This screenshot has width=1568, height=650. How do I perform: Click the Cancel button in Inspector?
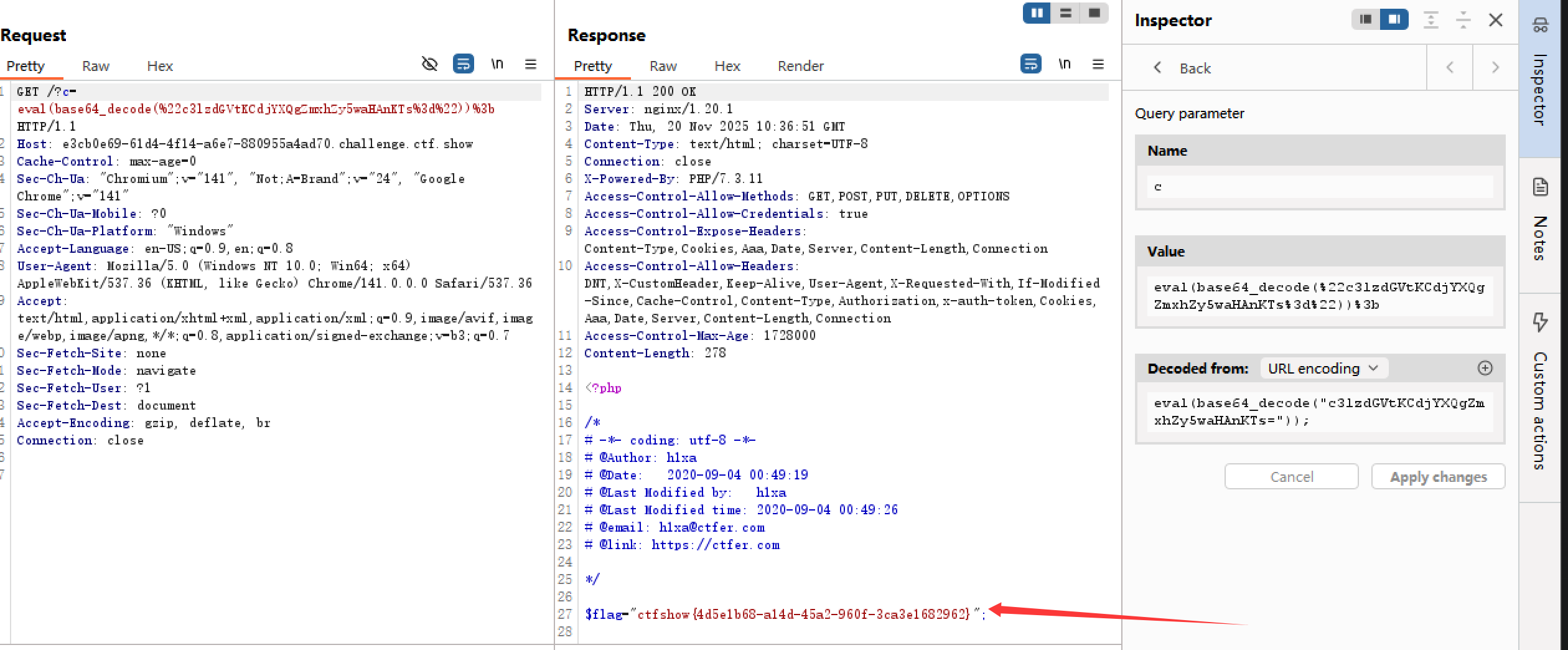click(1291, 477)
